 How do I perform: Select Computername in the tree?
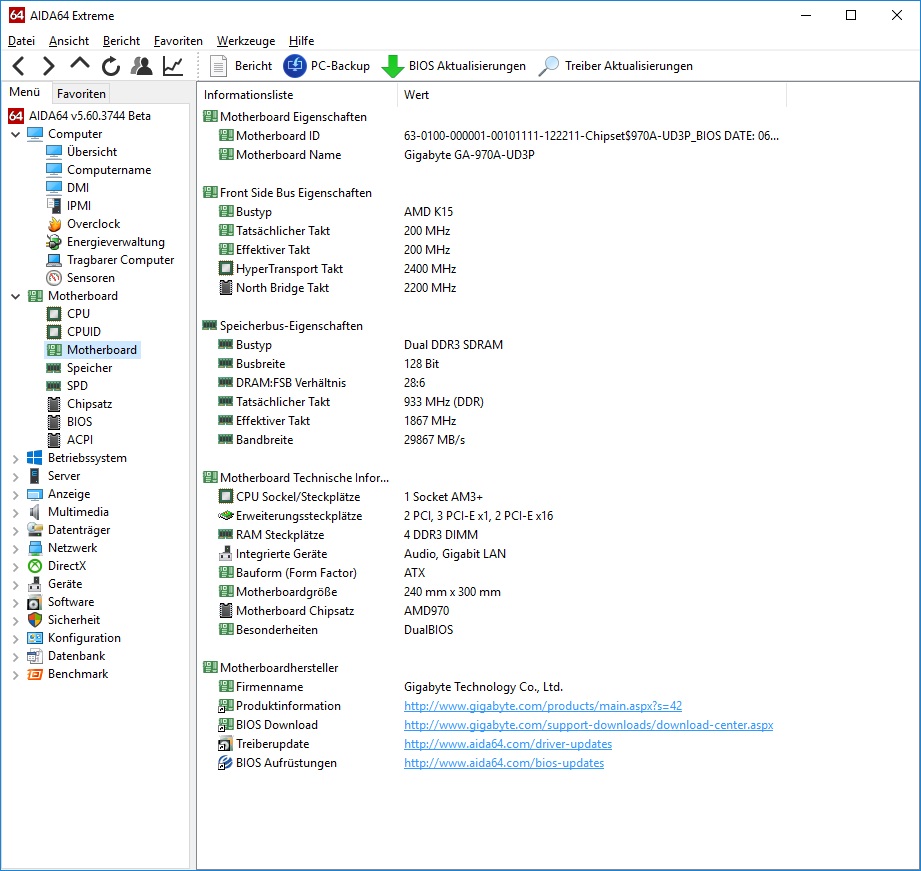pos(109,170)
